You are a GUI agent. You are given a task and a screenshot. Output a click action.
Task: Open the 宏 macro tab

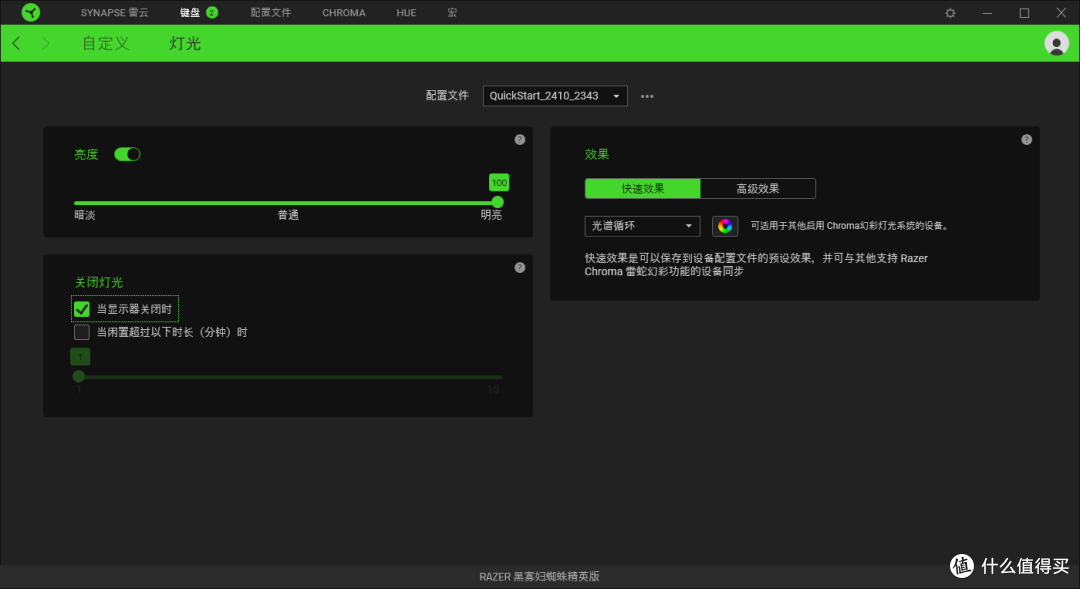tap(452, 12)
